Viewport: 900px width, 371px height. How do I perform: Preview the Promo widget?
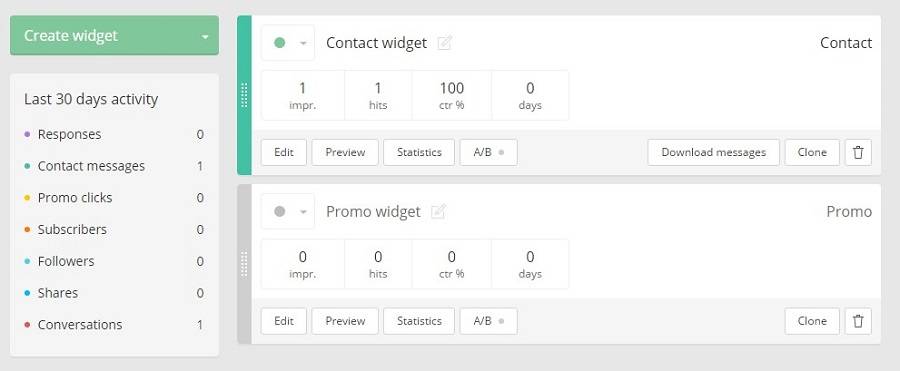(x=345, y=321)
